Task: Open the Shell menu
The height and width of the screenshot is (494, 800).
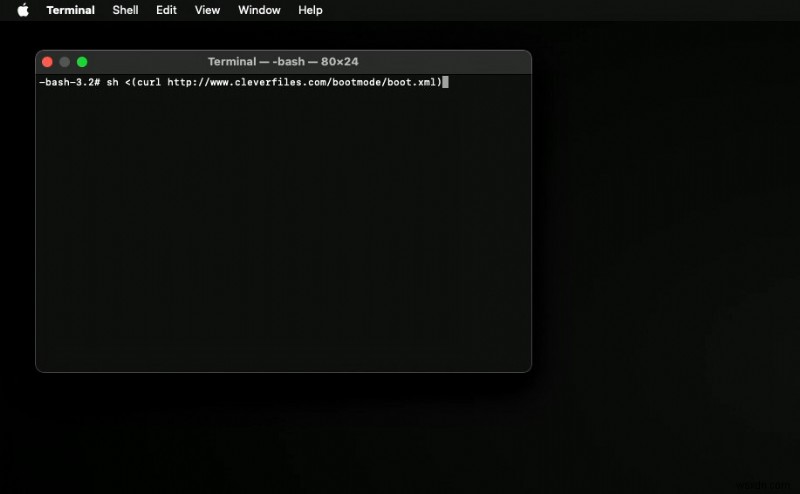Action: click(x=126, y=10)
